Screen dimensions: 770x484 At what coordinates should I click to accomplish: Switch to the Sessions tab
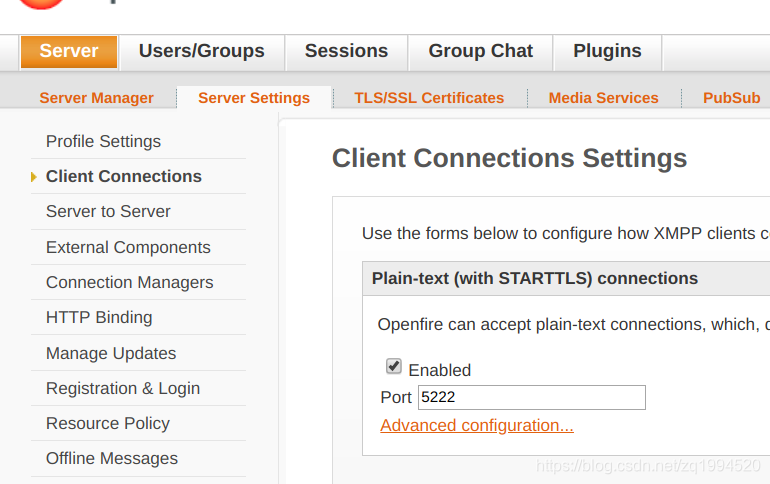click(346, 52)
